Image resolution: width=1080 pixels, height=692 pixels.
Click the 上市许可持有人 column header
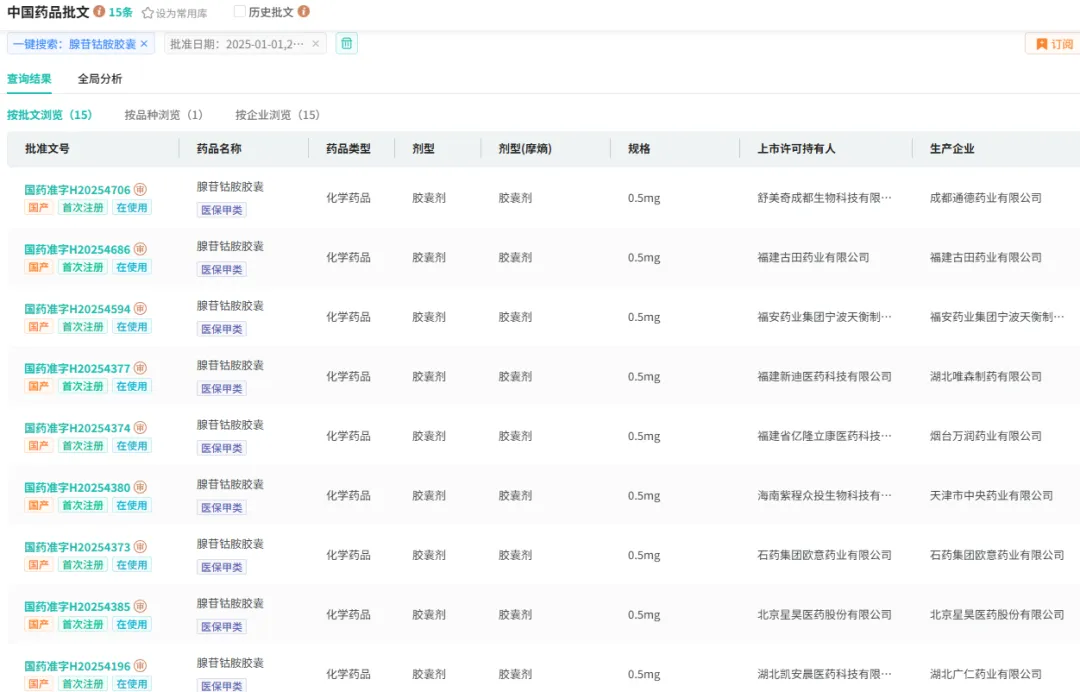click(796, 149)
